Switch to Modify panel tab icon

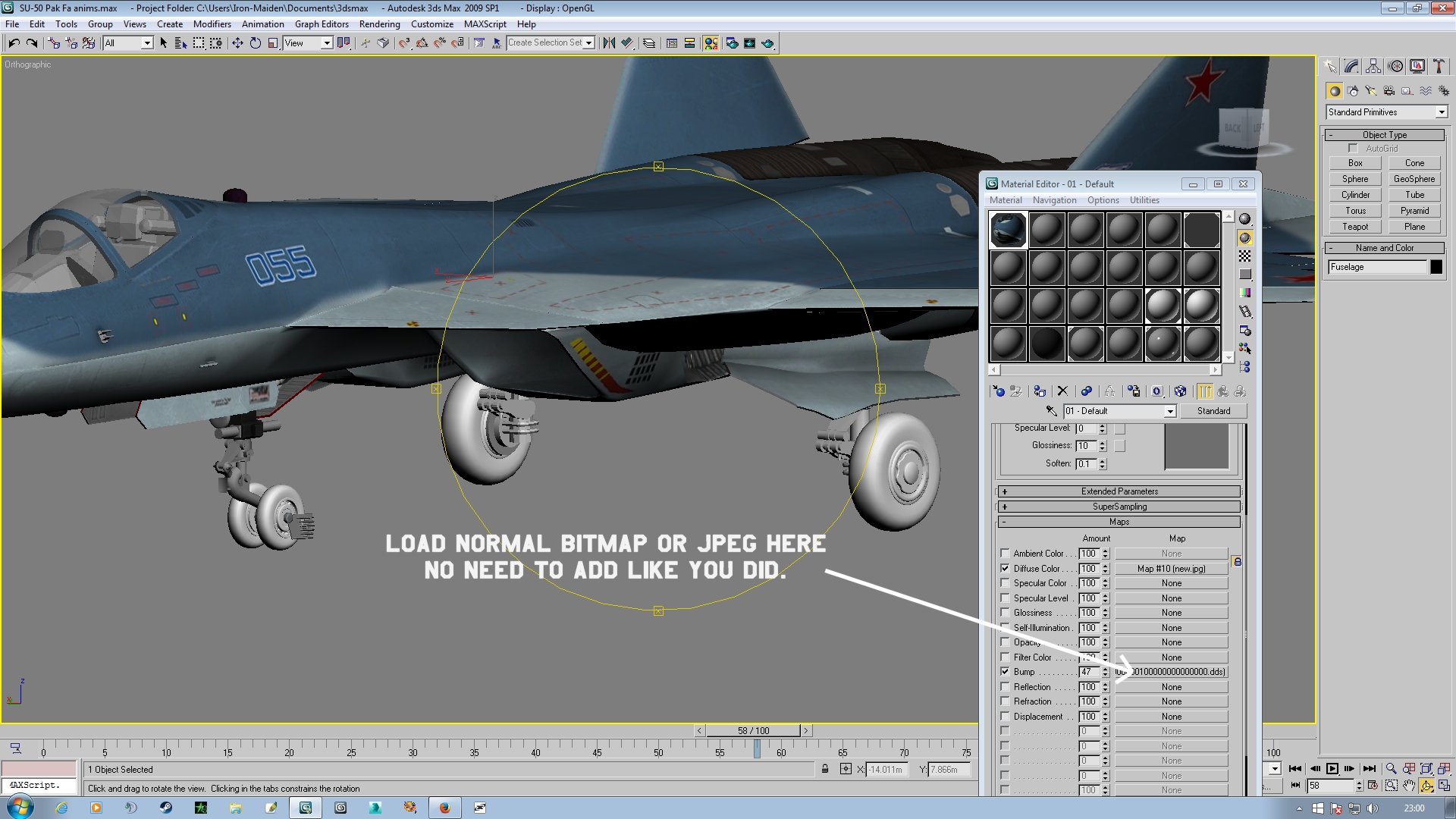[x=1351, y=67]
